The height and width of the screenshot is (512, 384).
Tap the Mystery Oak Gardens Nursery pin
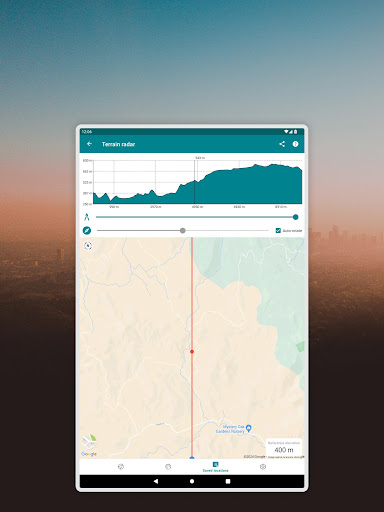tap(248, 428)
